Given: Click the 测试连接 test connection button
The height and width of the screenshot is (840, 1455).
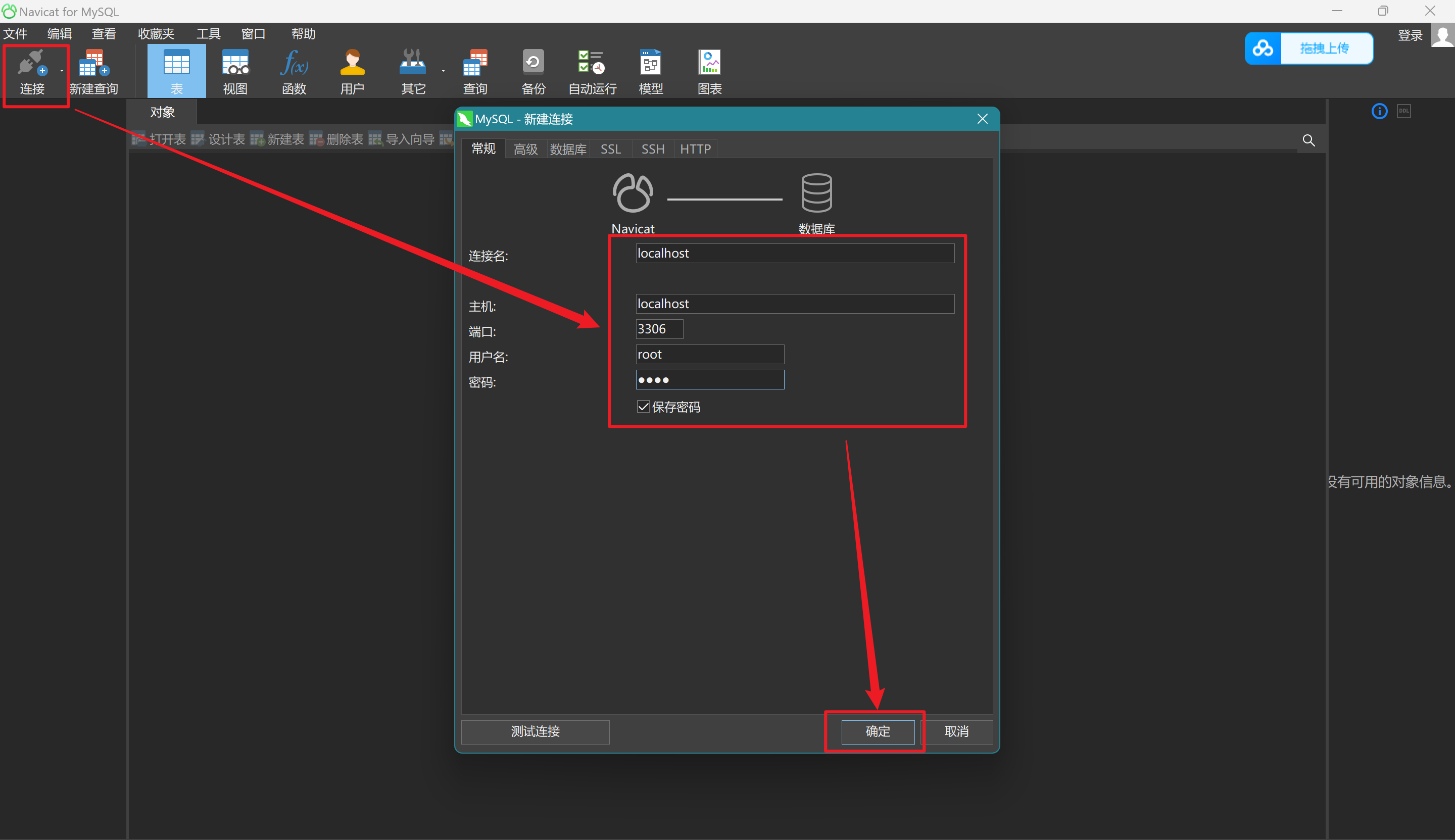Looking at the screenshot, I should 536,731.
